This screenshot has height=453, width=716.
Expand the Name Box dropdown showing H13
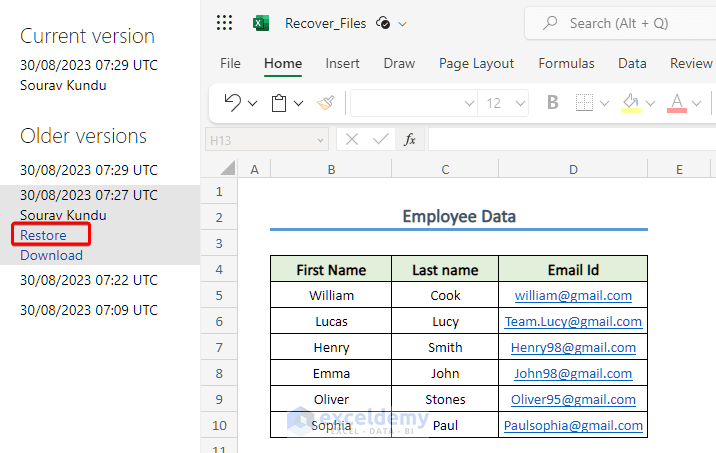(x=320, y=140)
